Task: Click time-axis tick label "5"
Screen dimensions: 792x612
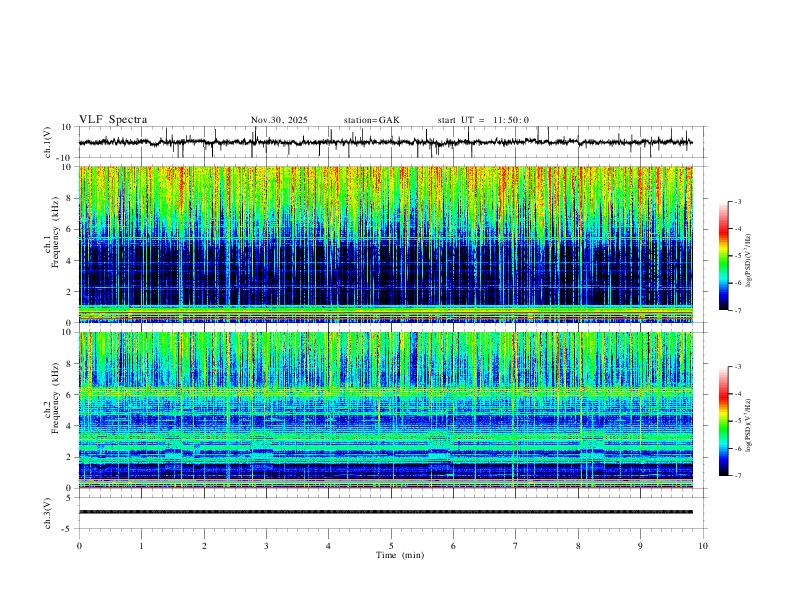Action: 391,546
